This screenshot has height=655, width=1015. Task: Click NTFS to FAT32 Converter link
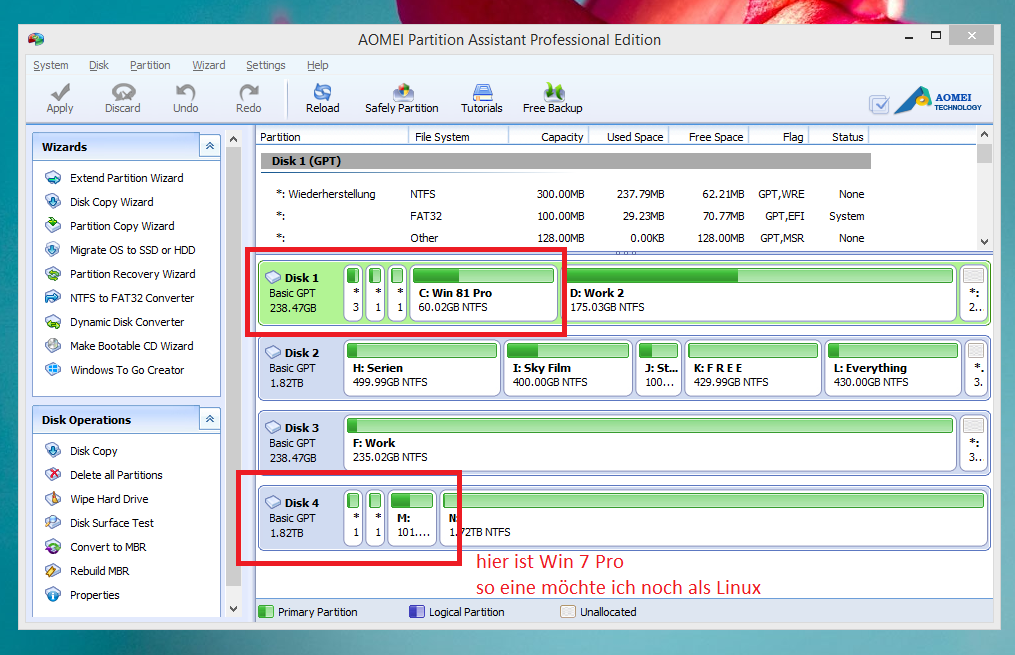pyautogui.click(x=132, y=298)
